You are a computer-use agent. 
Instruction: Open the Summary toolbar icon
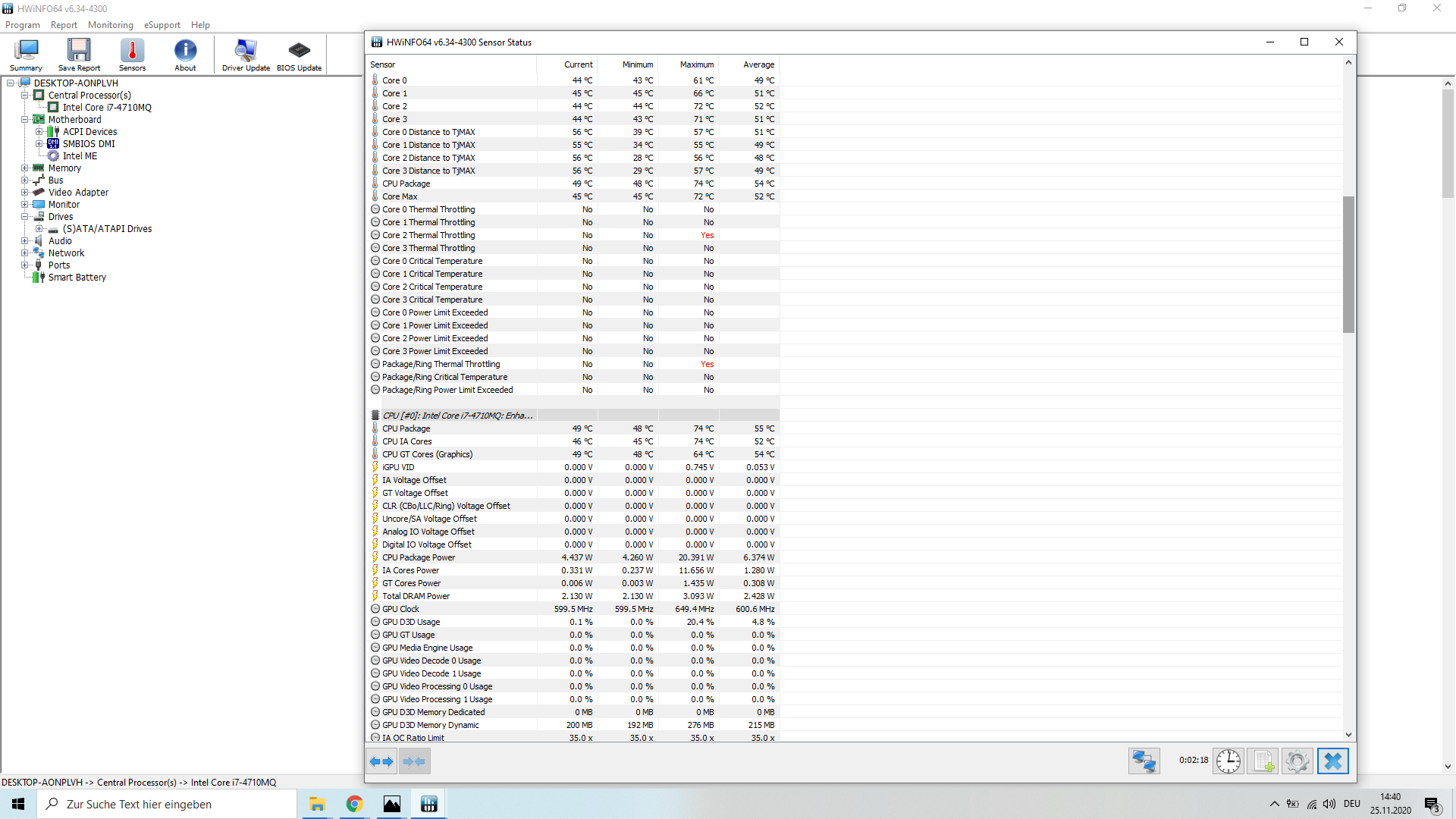point(27,55)
